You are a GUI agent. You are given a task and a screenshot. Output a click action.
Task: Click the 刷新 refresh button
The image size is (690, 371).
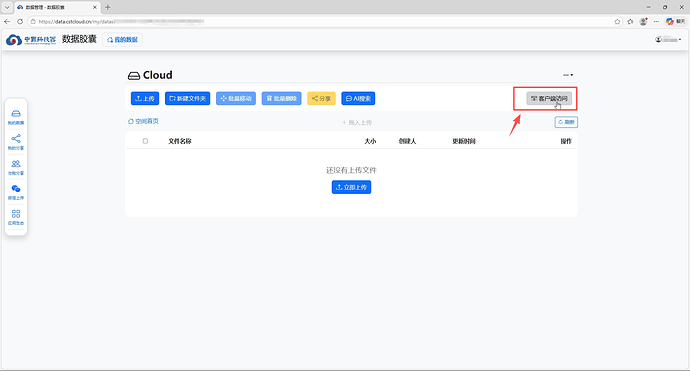tap(566, 122)
